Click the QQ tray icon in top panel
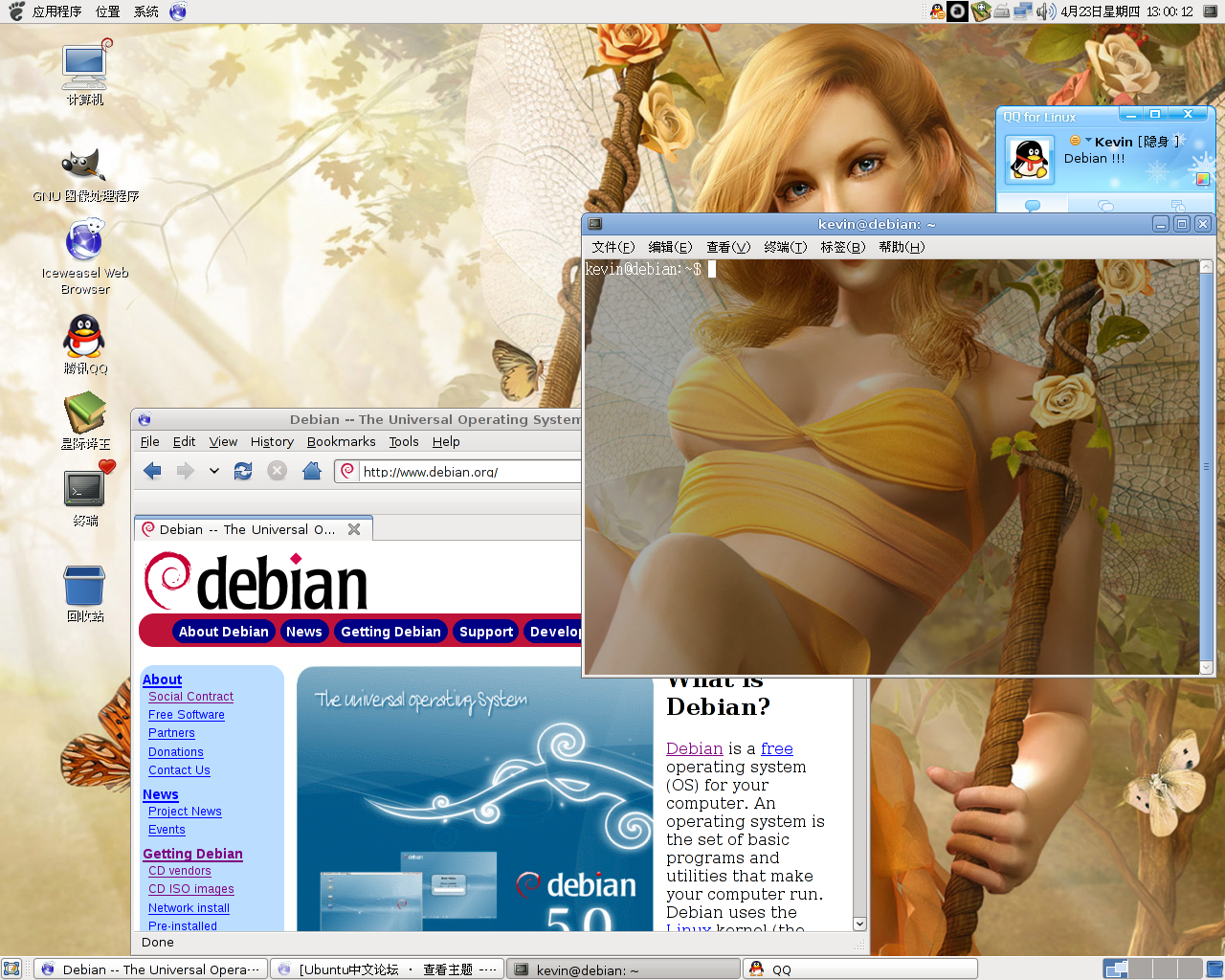Screen dimensions: 1225x980 pos(937,11)
